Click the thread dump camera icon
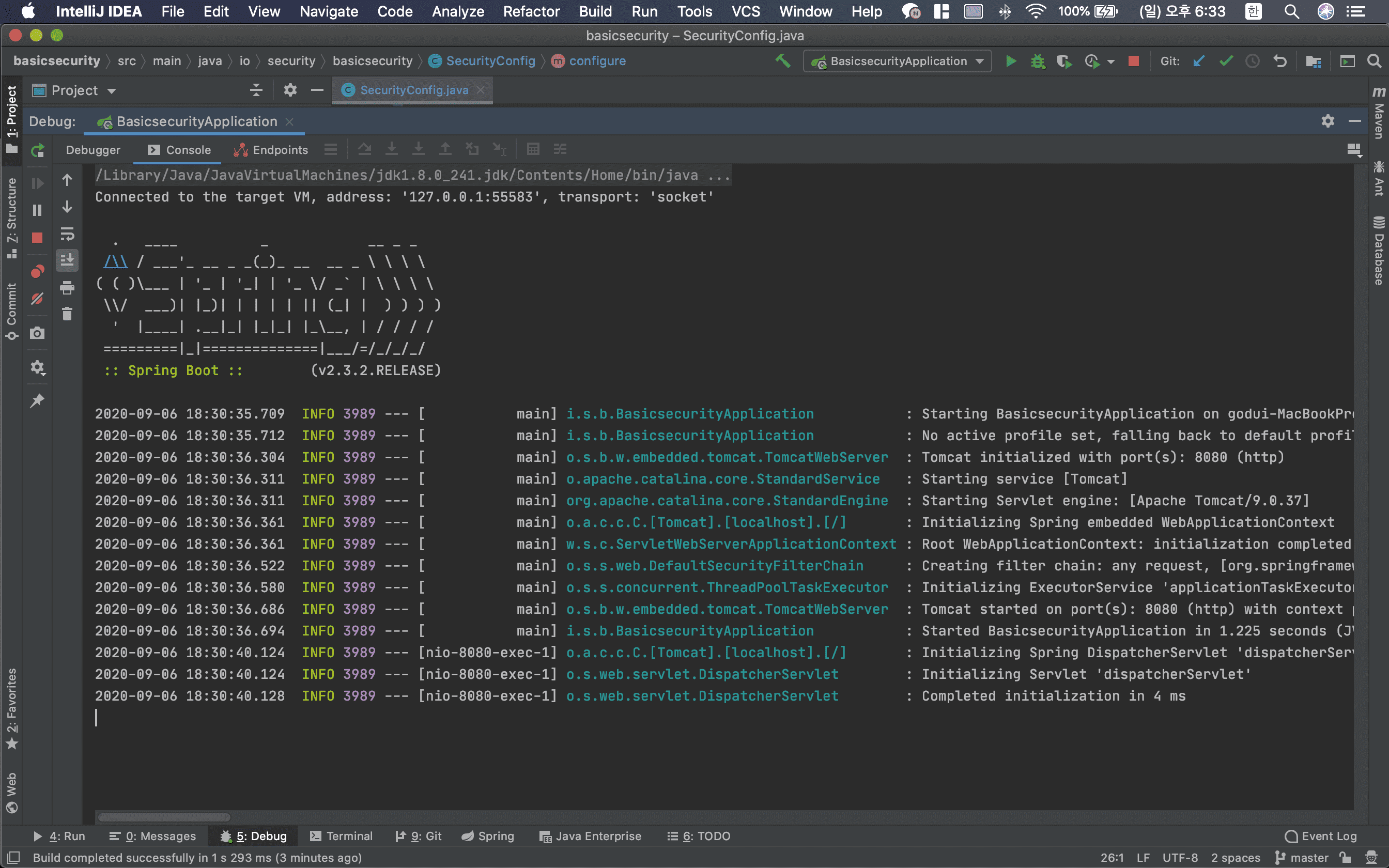This screenshot has height=868, width=1389. [x=37, y=334]
